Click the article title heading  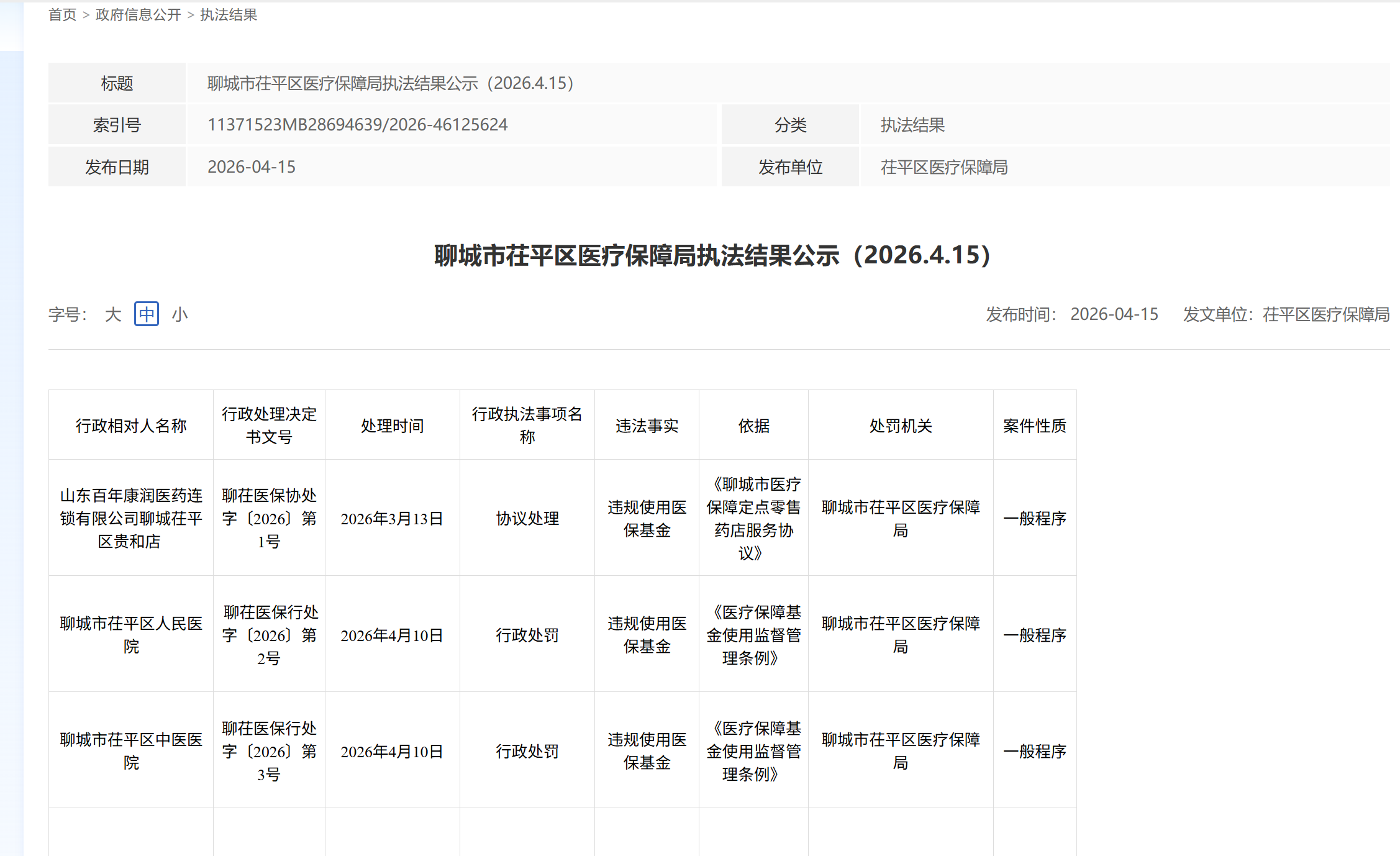tap(712, 255)
